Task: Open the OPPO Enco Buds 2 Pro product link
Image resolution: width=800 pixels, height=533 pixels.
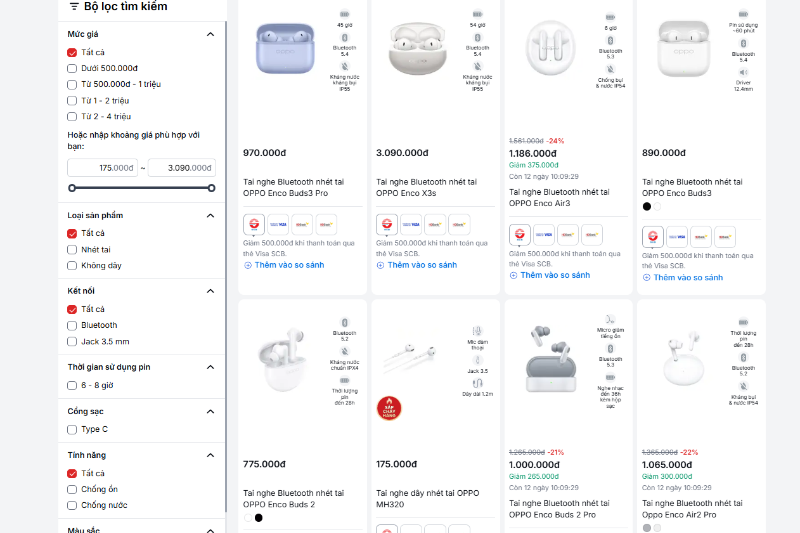Action: [555, 508]
